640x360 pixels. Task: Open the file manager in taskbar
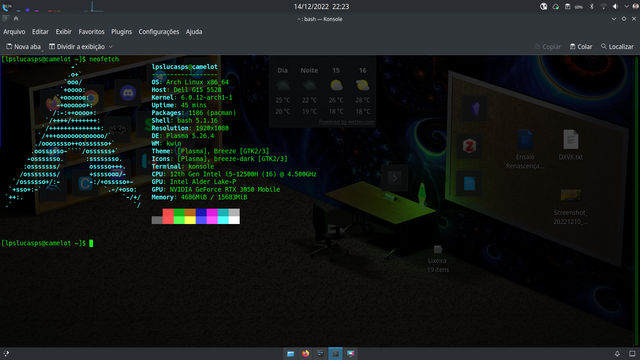(x=290, y=353)
